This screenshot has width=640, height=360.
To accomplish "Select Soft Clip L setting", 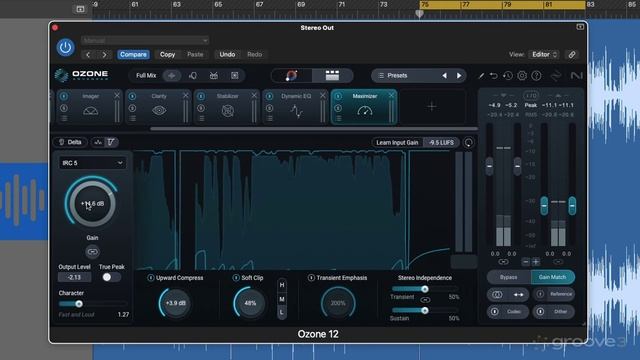I will tap(282, 313).
